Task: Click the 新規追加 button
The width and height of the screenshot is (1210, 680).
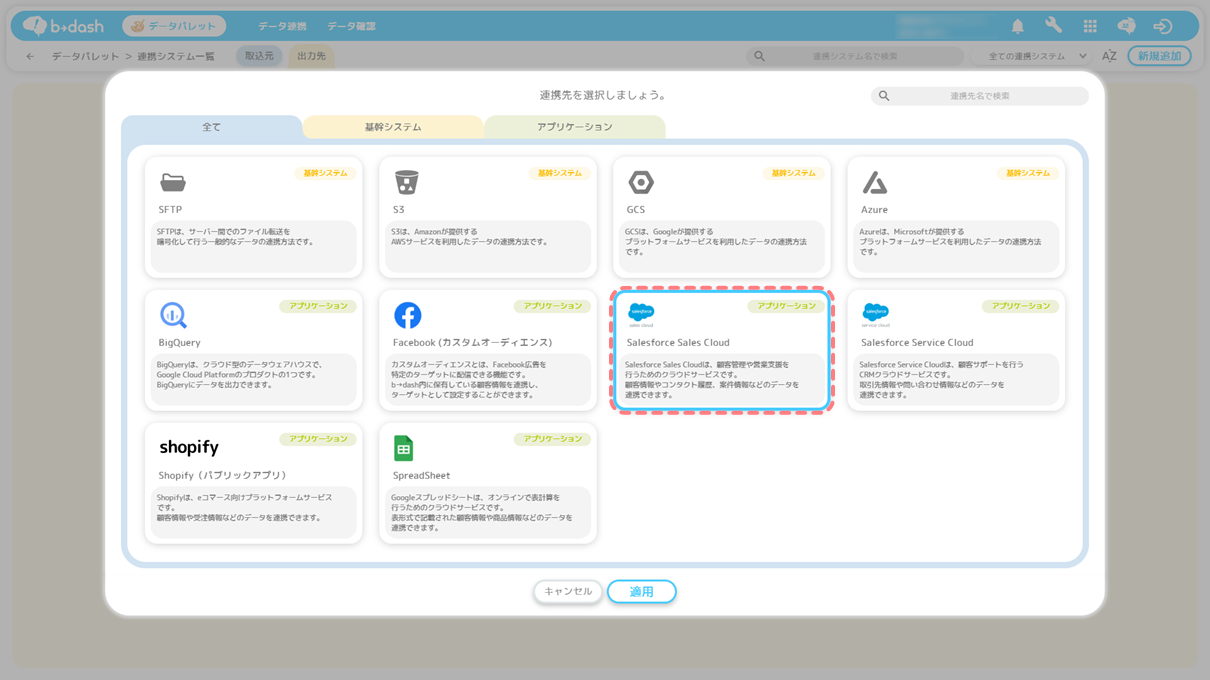Action: [1159, 56]
